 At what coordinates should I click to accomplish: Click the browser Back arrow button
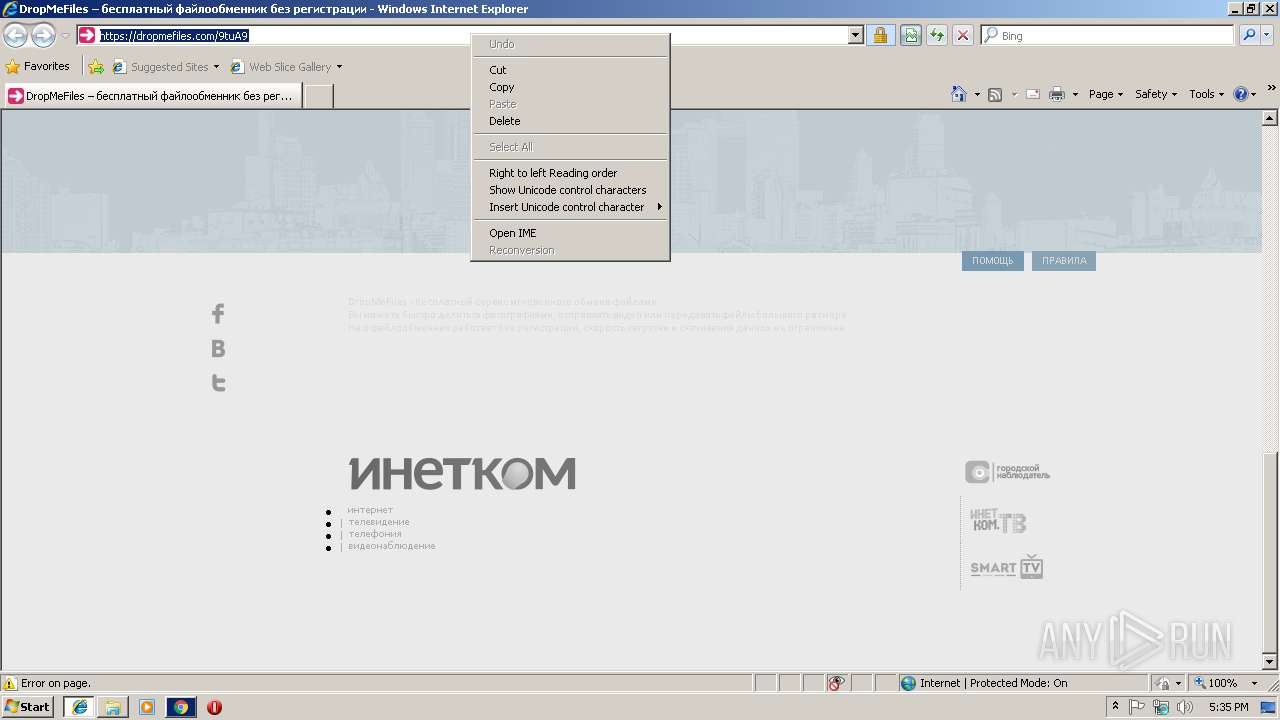15,35
